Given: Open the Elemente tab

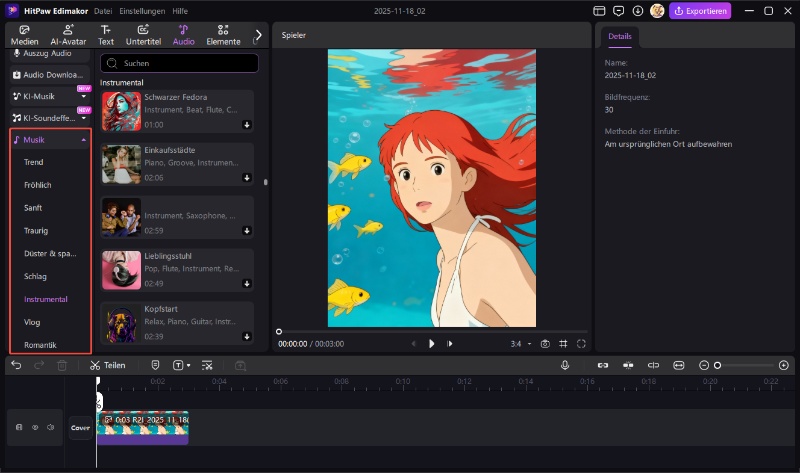Looking at the screenshot, I should 223,35.
